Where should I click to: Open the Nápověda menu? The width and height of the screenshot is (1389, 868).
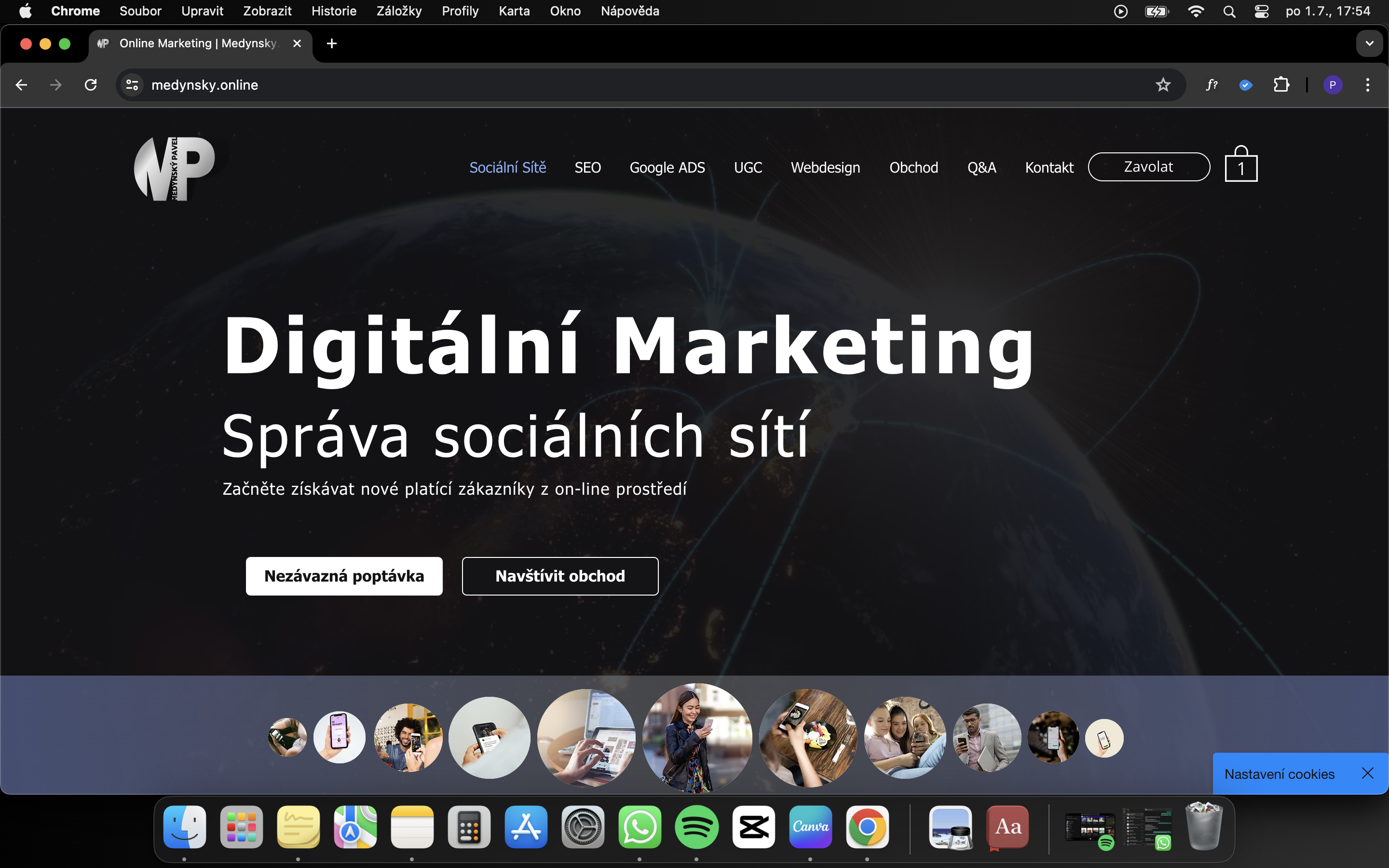(630, 12)
